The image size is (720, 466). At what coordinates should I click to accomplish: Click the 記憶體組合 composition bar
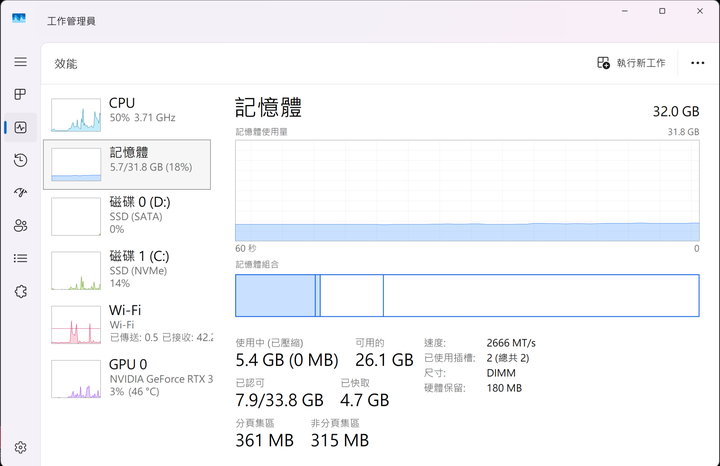(x=467, y=296)
